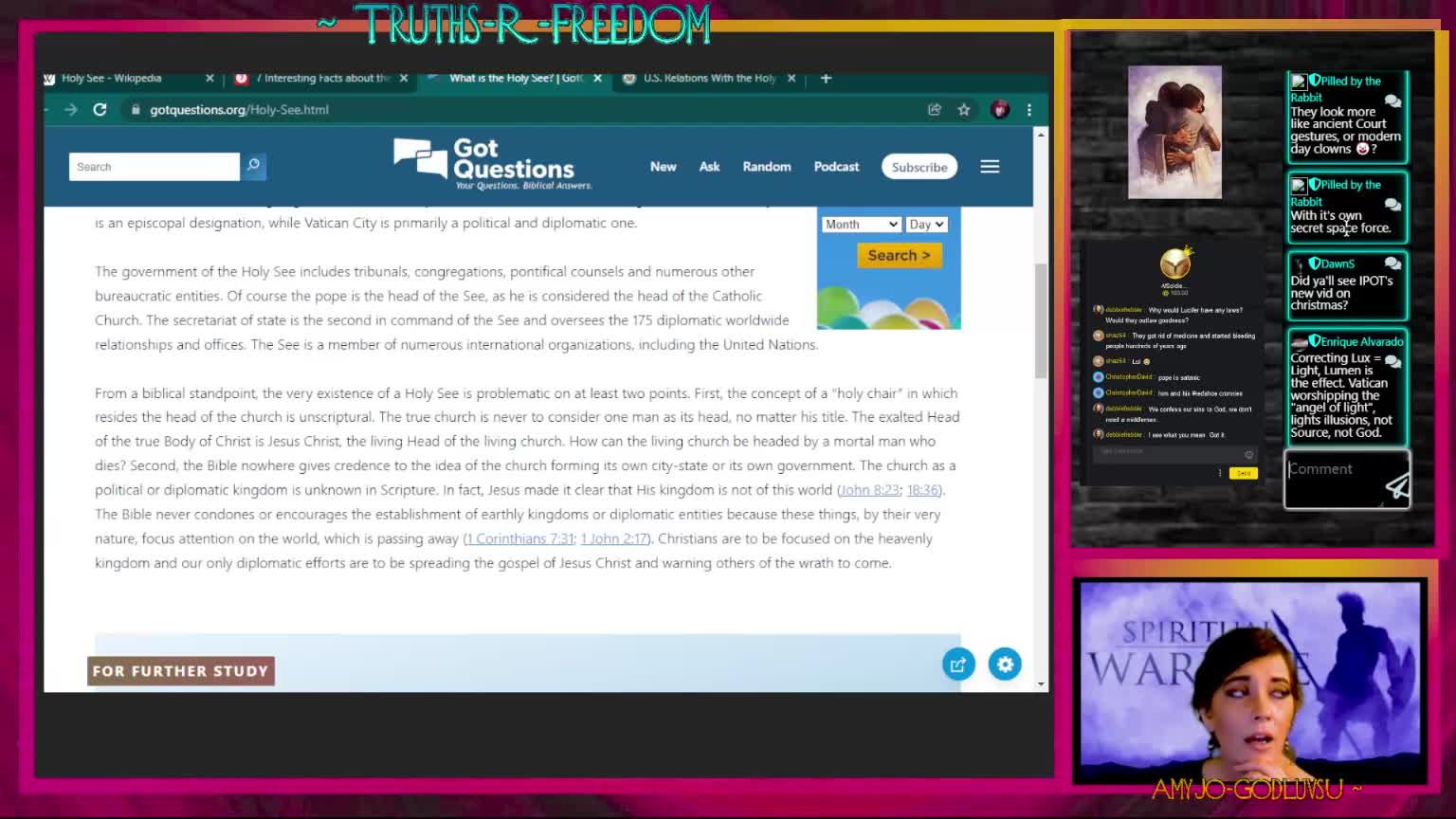
Task: Click the Got Questions search field
Action: [155, 167]
